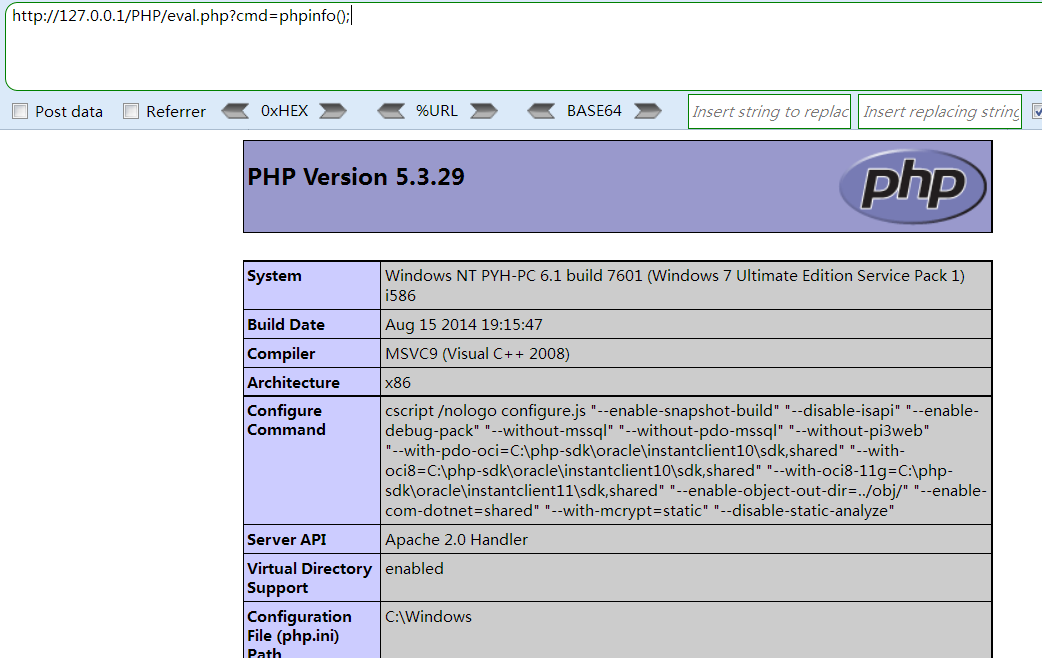Click the 'x86' architecture value
Viewport: 1042px width, 658px height.
click(x=398, y=383)
